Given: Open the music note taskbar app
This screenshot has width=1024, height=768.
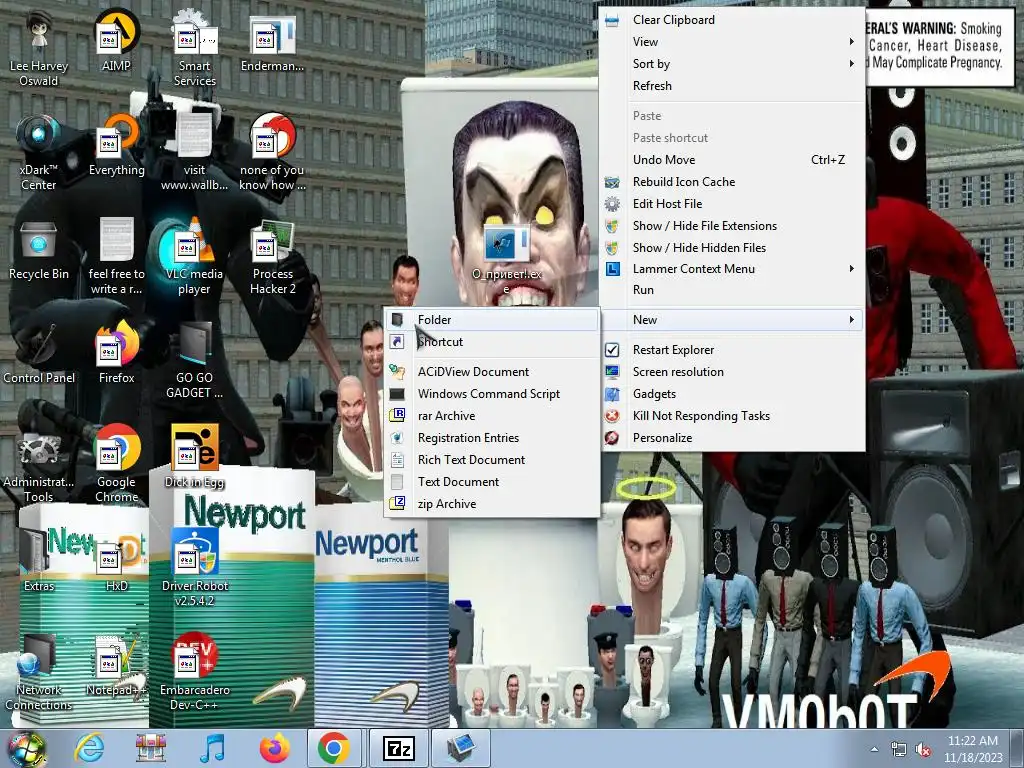Looking at the screenshot, I should 212,748.
